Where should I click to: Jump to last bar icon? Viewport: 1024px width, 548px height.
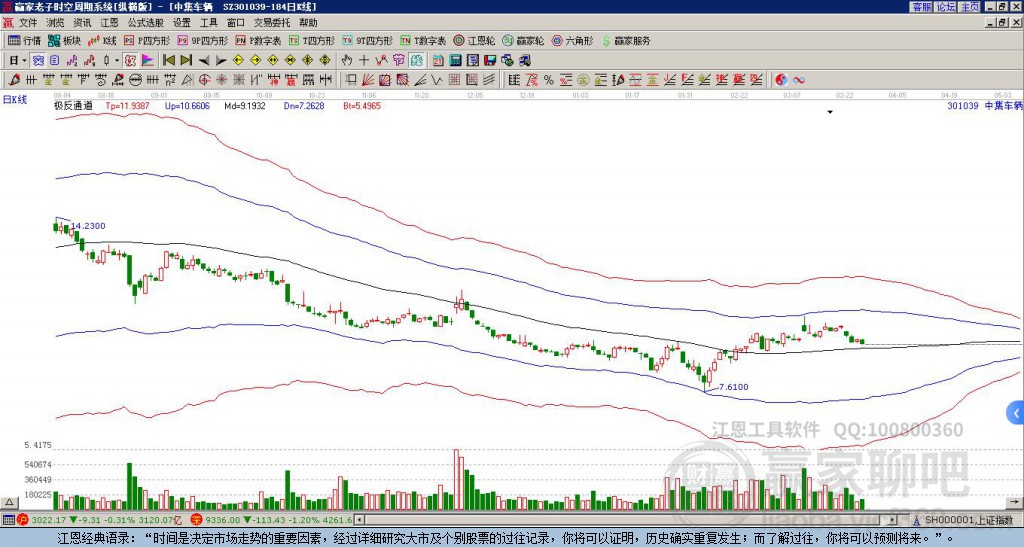coord(186,61)
